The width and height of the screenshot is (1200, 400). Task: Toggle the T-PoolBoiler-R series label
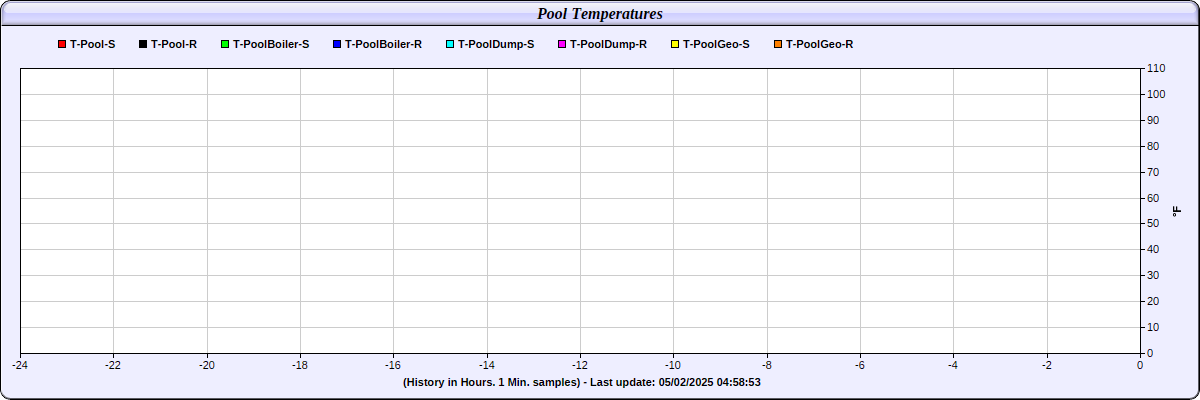[383, 44]
